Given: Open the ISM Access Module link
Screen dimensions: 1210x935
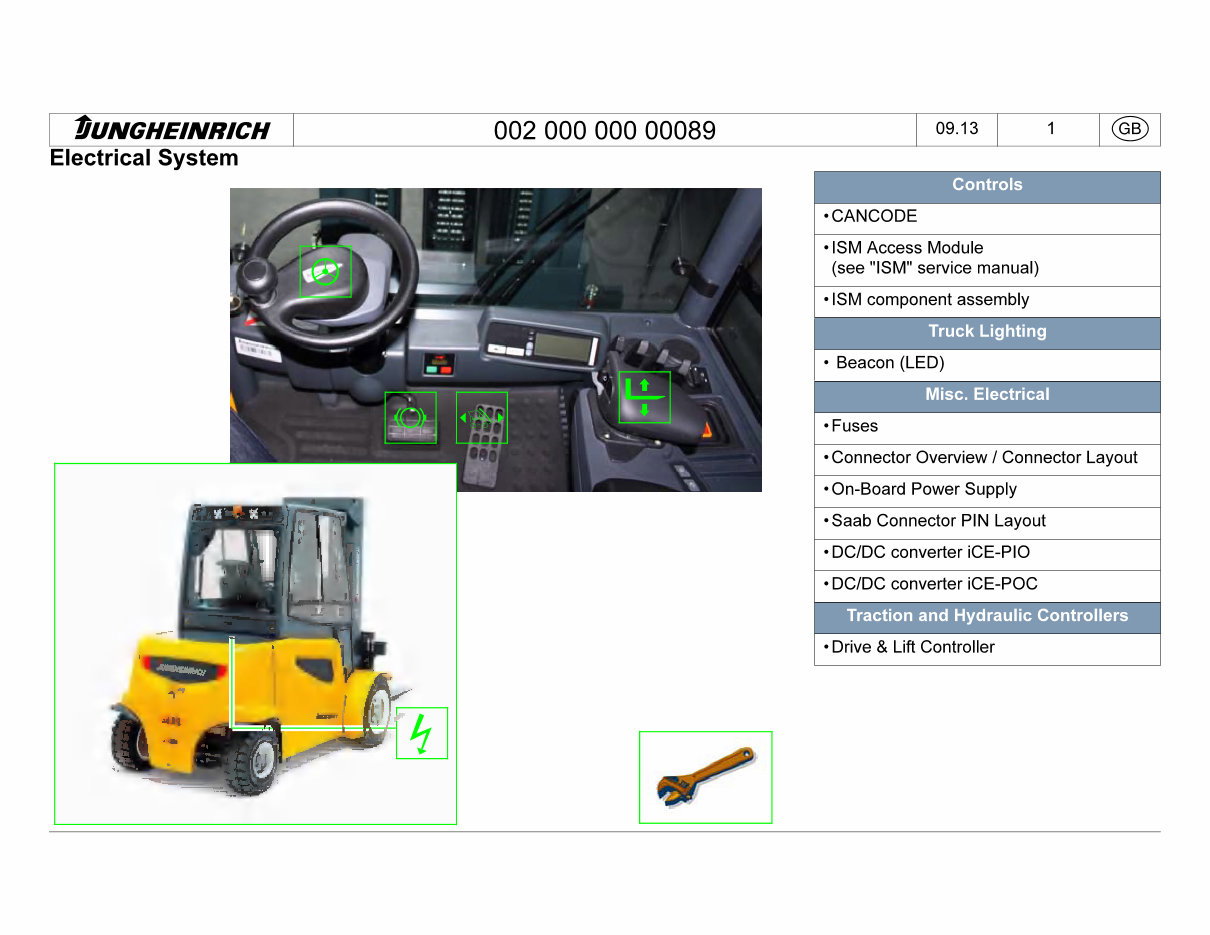Looking at the screenshot, I should [987, 260].
